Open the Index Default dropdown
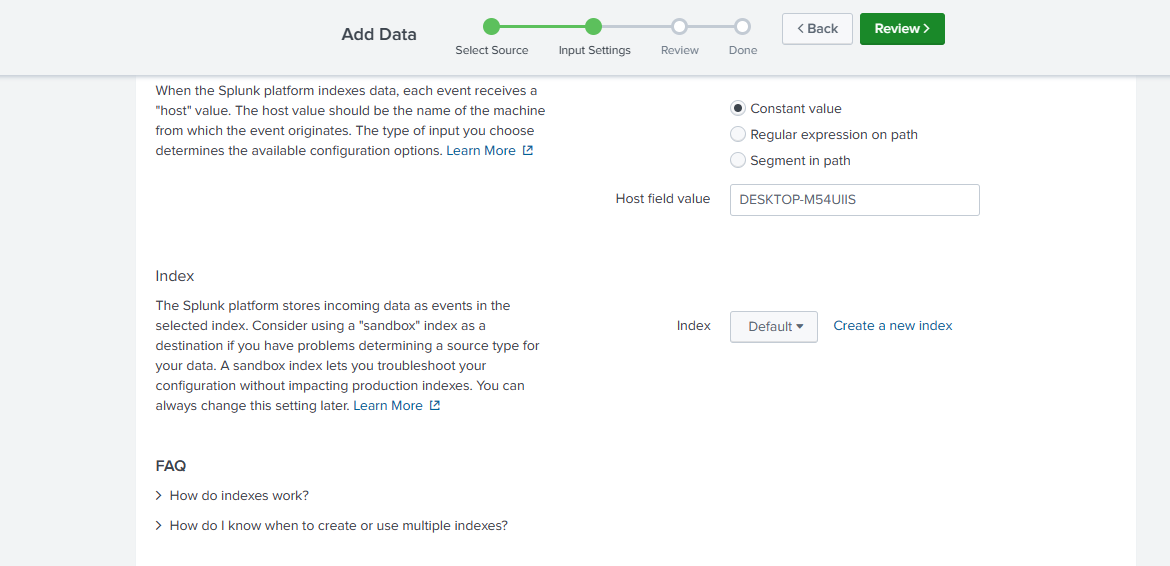This screenshot has height=566, width=1170. click(x=774, y=327)
